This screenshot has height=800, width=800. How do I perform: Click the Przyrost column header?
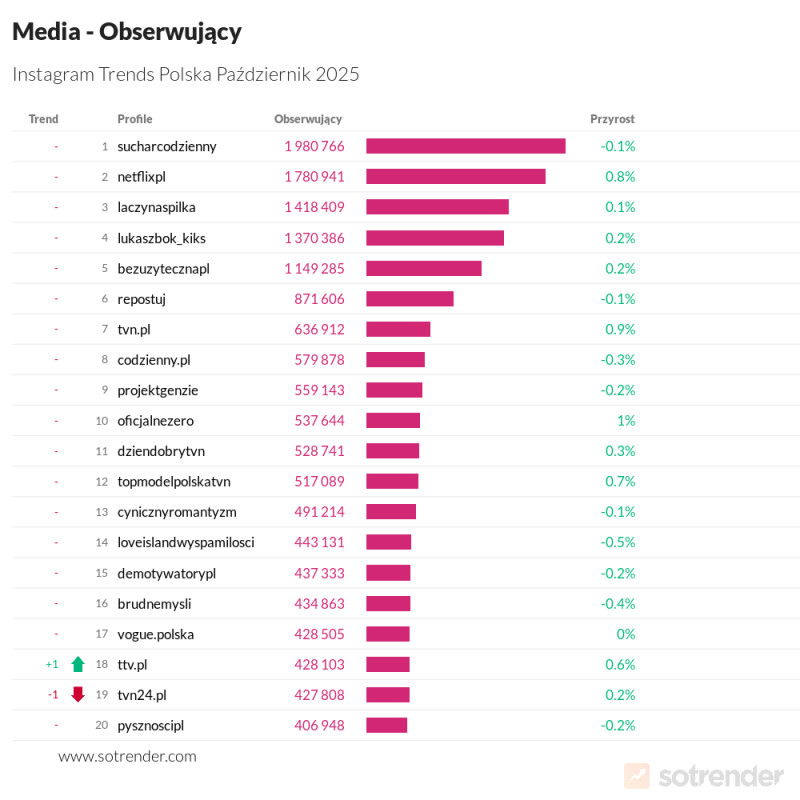click(612, 119)
